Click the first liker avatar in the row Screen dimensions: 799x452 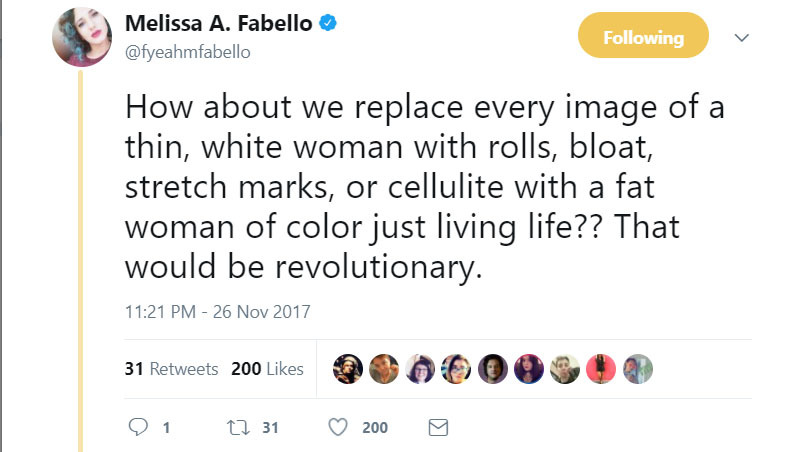347,369
